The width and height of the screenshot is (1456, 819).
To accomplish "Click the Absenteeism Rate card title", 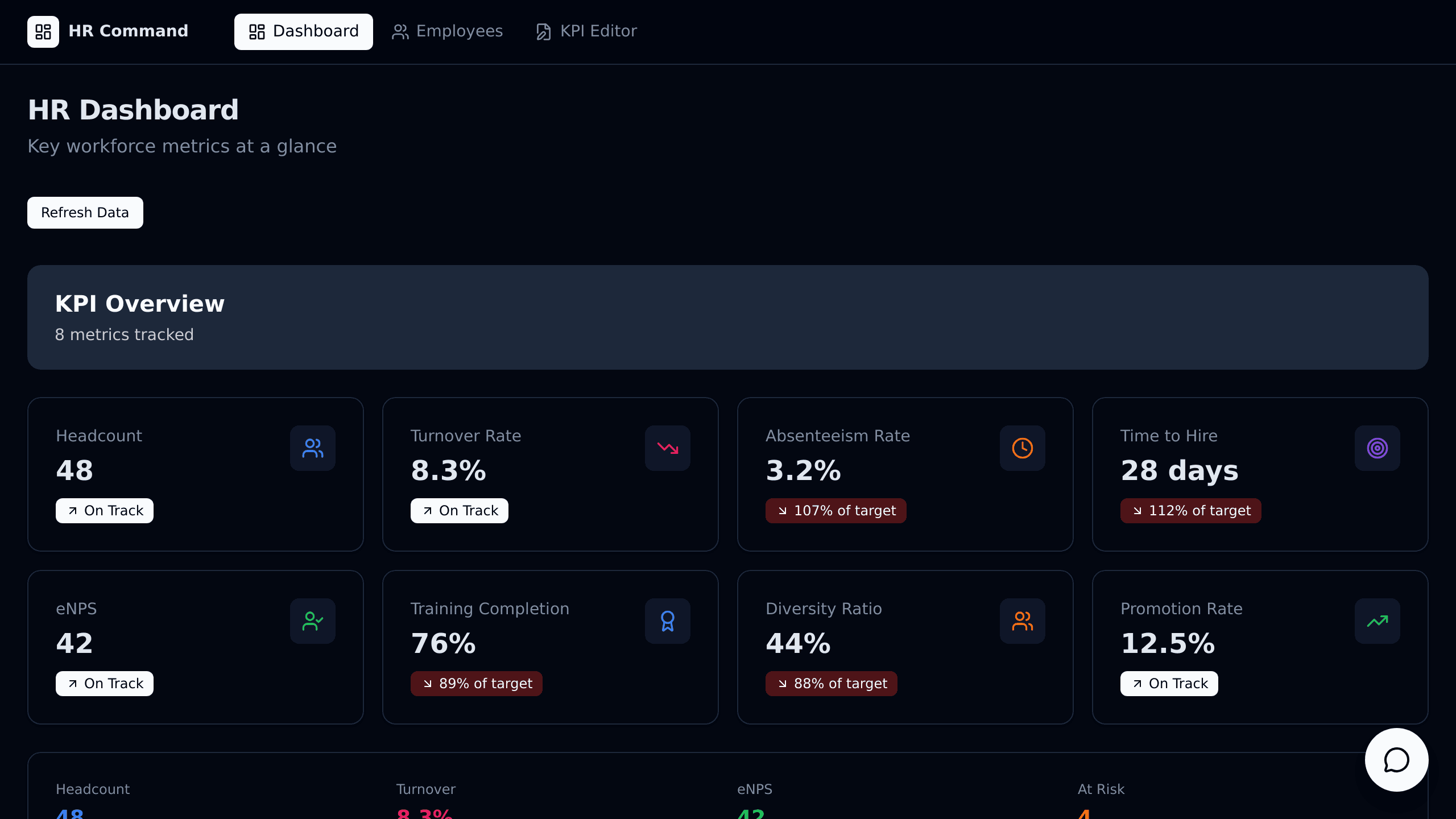I will (838, 436).
